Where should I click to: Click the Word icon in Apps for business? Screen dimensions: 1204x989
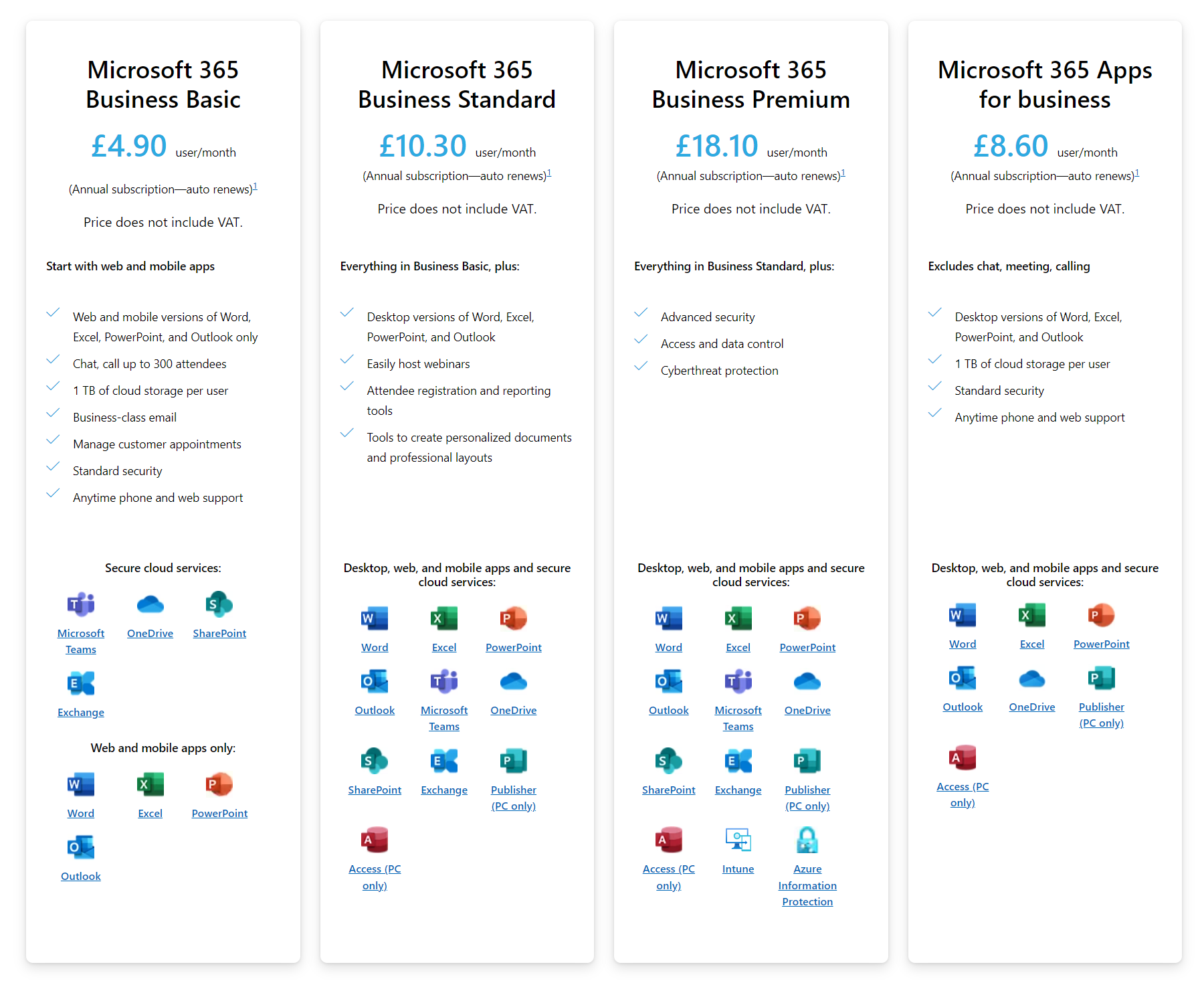(963, 616)
